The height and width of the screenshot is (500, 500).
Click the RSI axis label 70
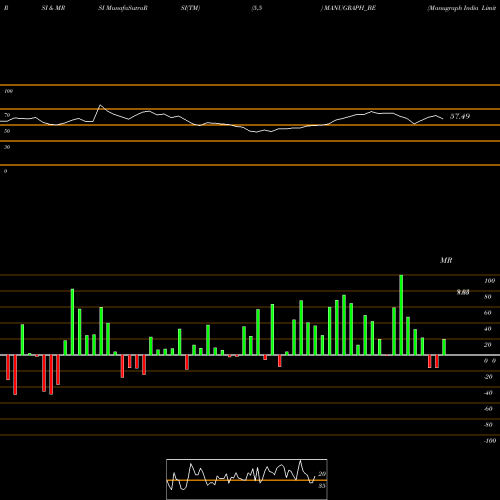click(7, 115)
